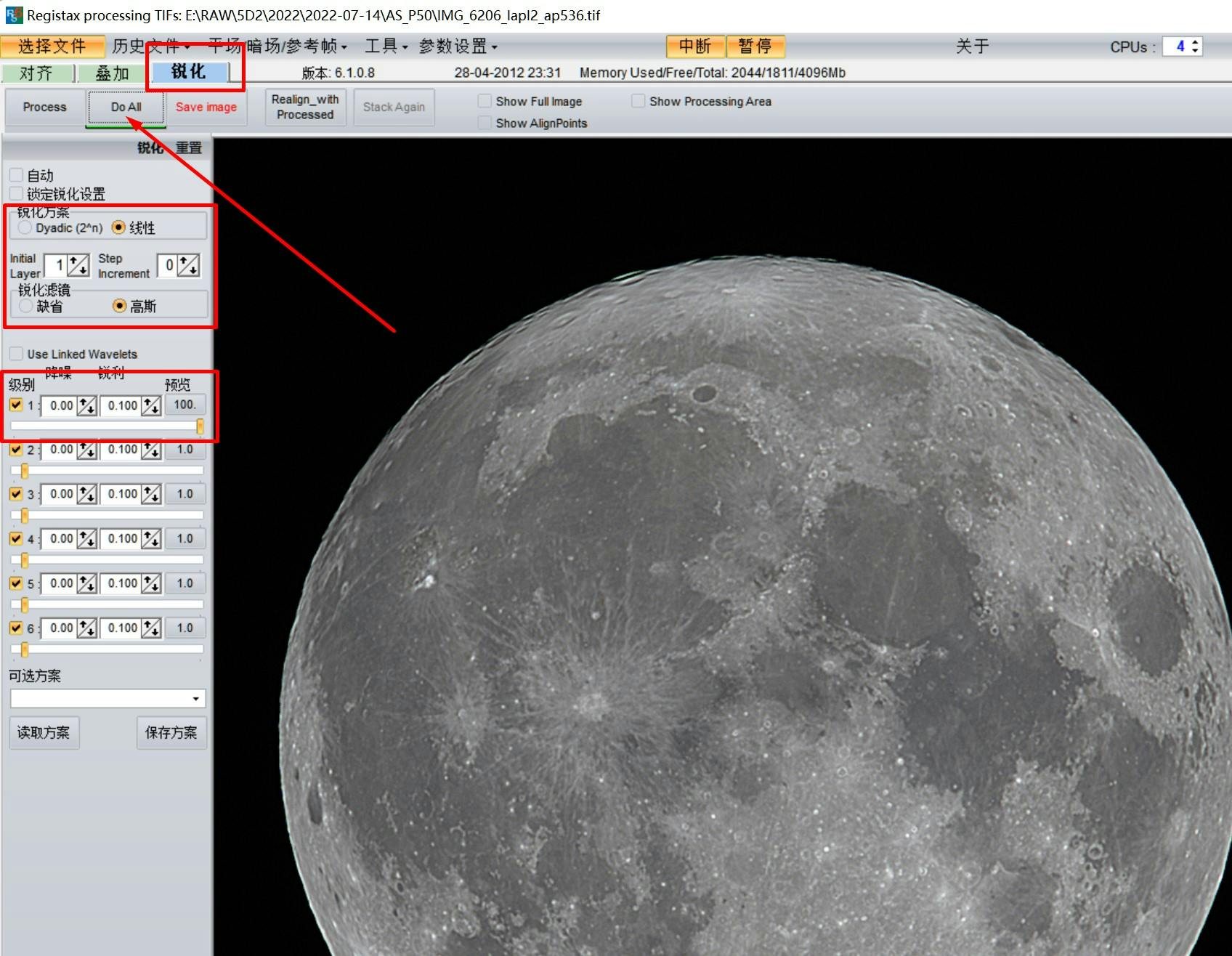Screen dimensions: 1232x956
Task: Open the 工具 tools menu
Action: point(386,46)
